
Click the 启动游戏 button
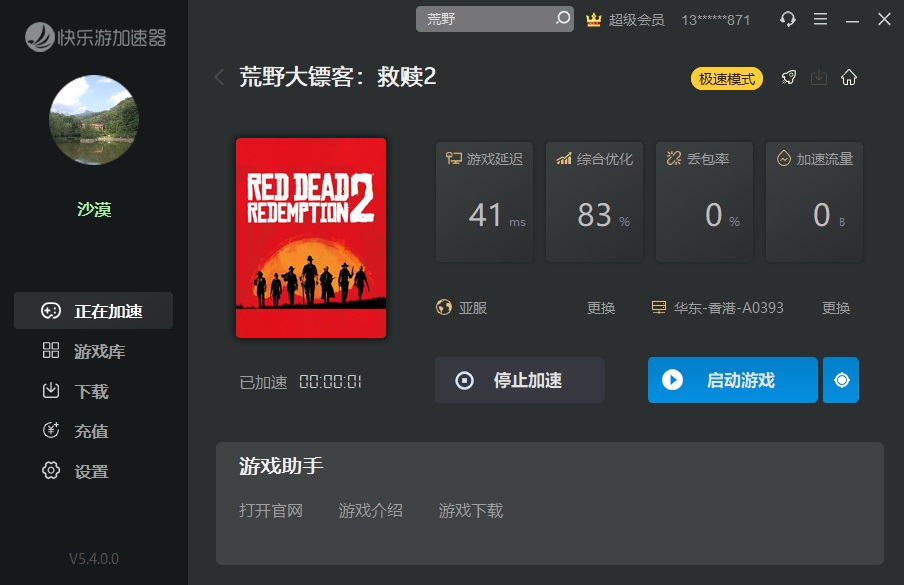point(733,380)
